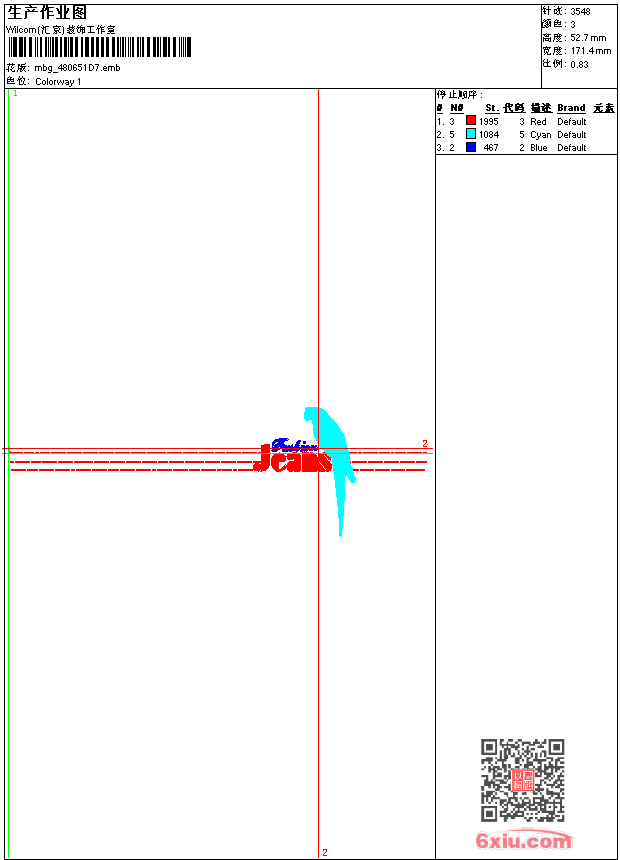
Task: Click the scale value 0.83
Action: click(x=579, y=64)
